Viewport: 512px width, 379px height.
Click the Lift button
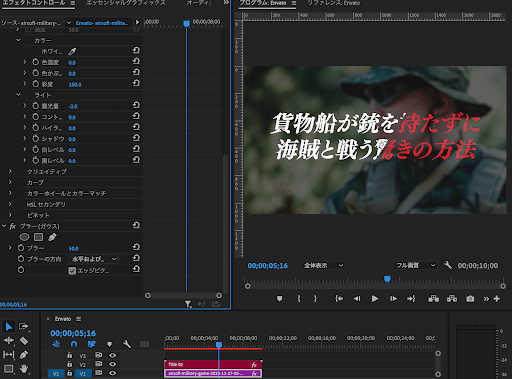[433, 299]
